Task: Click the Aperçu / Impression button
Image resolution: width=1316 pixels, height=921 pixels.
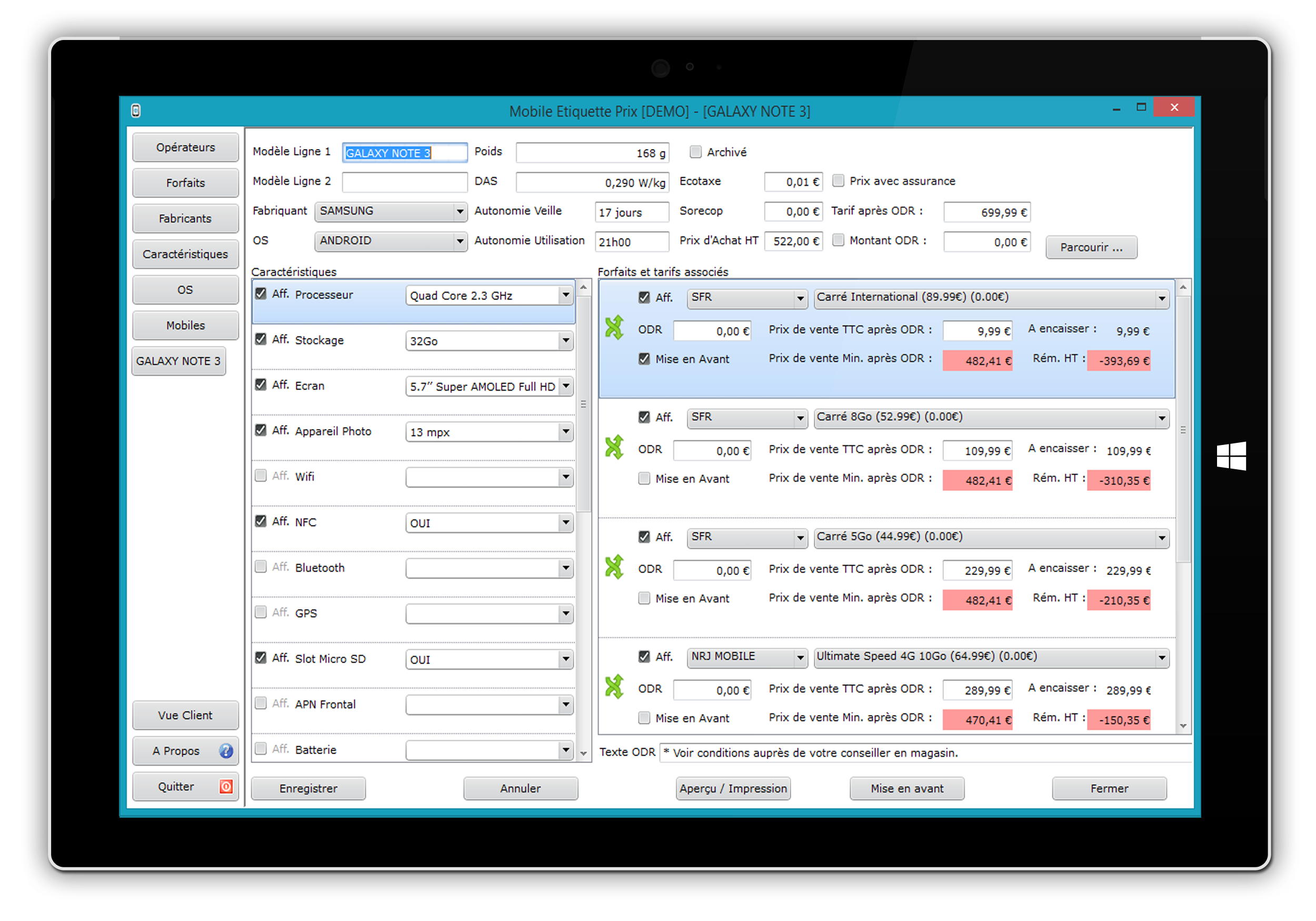Action: click(x=733, y=788)
